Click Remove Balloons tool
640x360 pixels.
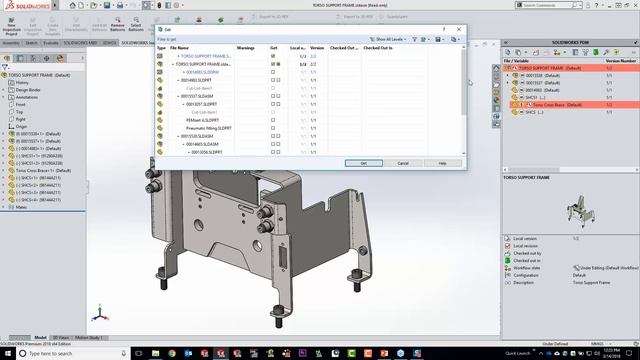[118, 24]
